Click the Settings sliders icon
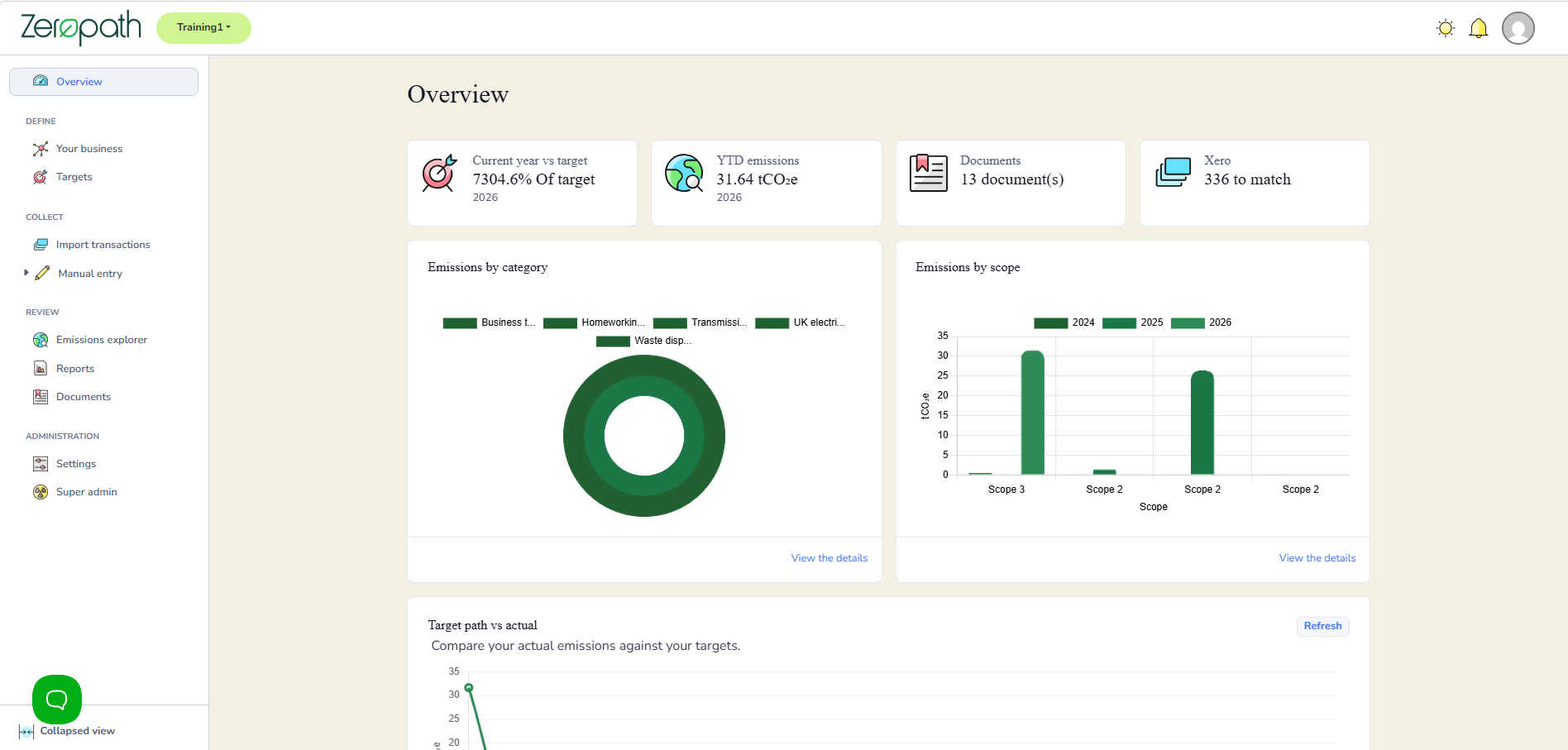 pyautogui.click(x=41, y=464)
